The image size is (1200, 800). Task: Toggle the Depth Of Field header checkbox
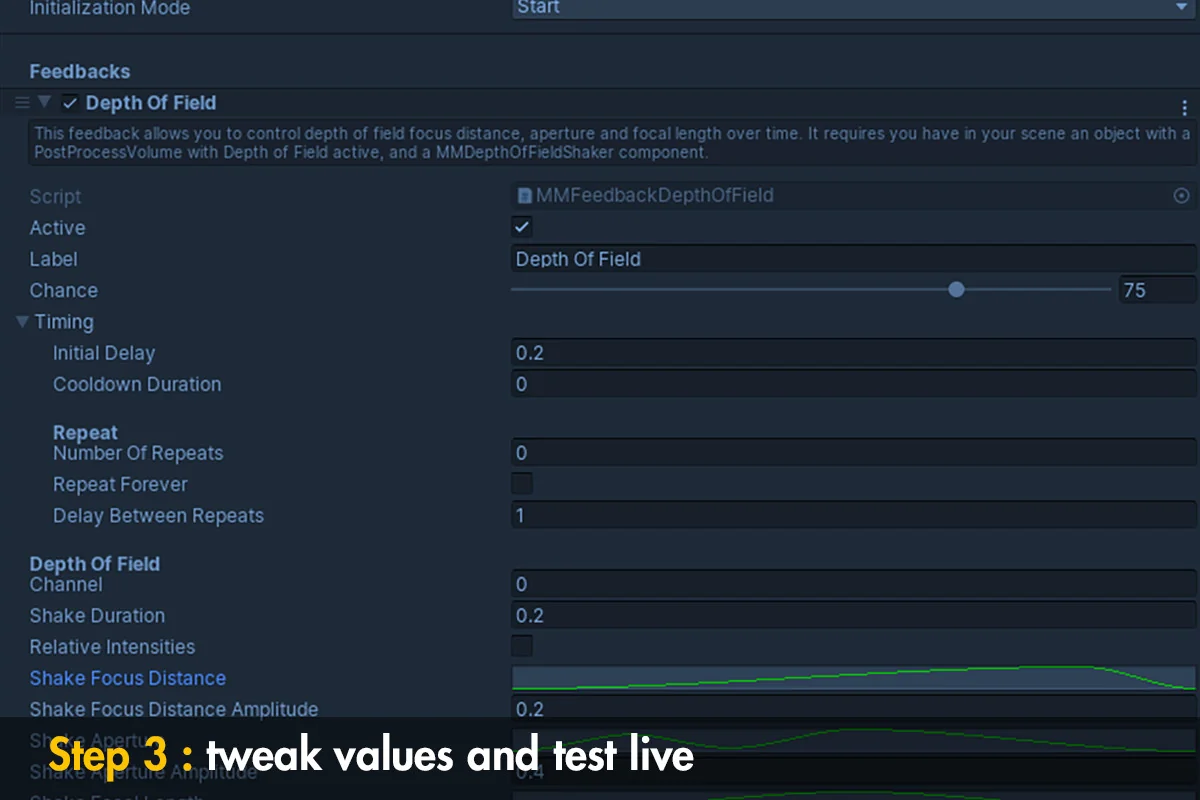coord(70,103)
